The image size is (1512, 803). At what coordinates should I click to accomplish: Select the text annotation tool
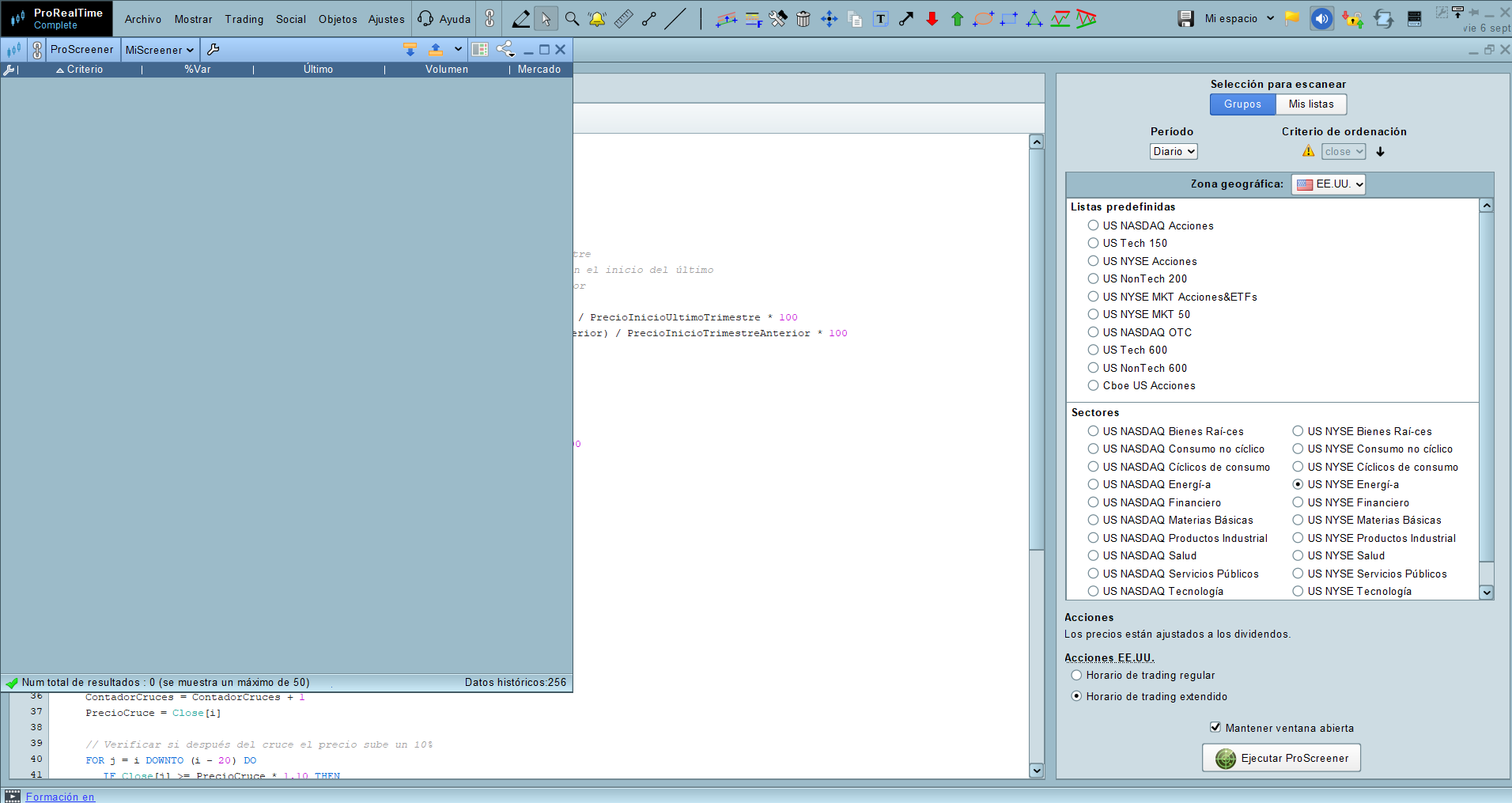tap(880, 19)
